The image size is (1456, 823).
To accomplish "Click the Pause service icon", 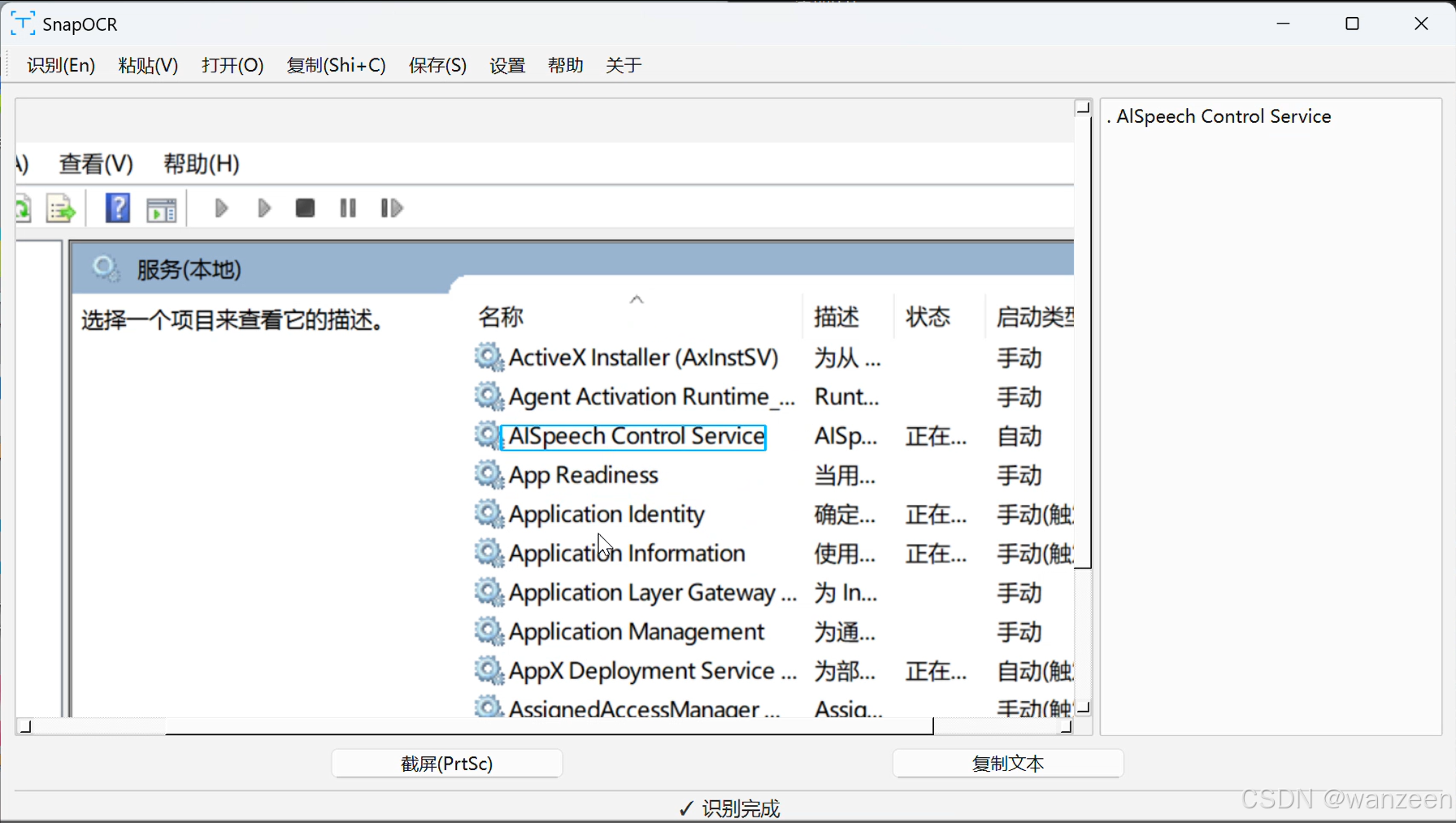I will 348,208.
